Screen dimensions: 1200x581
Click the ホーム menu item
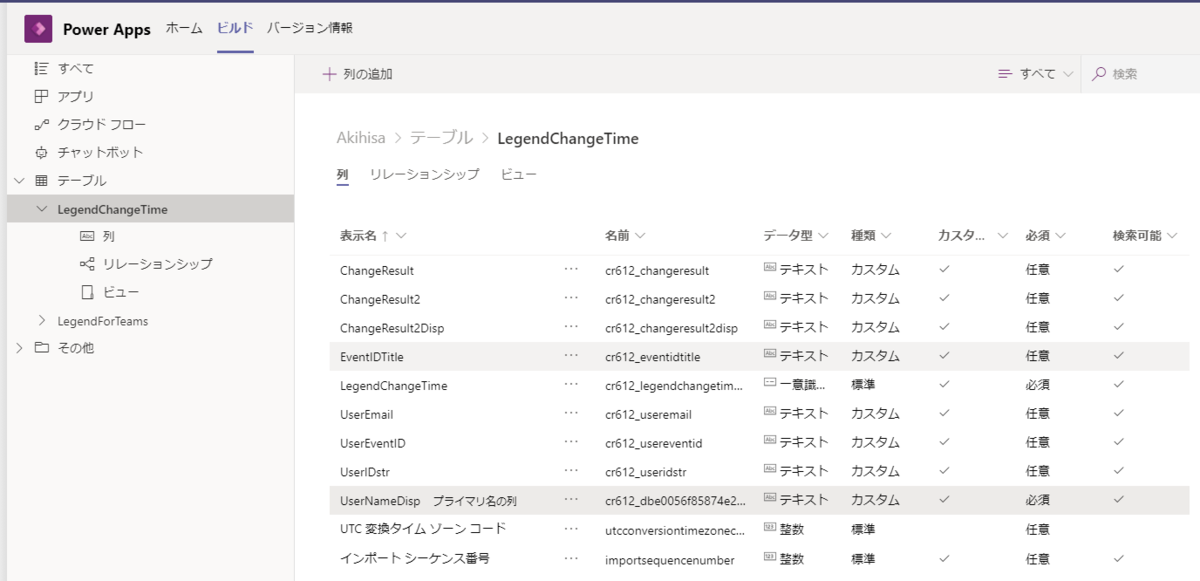coord(183,29)
